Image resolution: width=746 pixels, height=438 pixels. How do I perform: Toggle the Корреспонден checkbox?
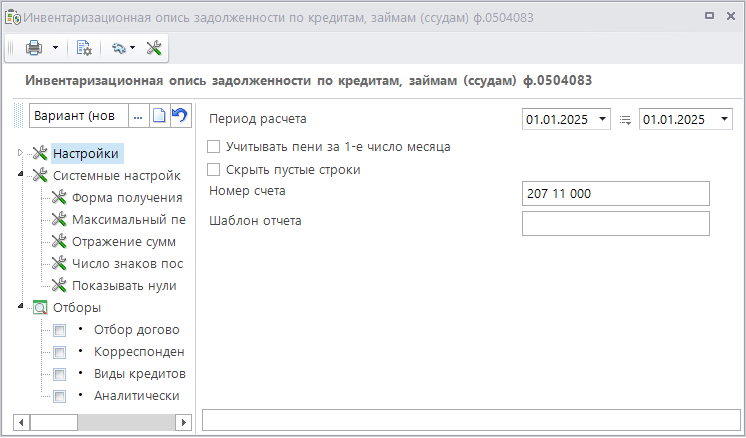pyautogui.click(x=59, y=352)
